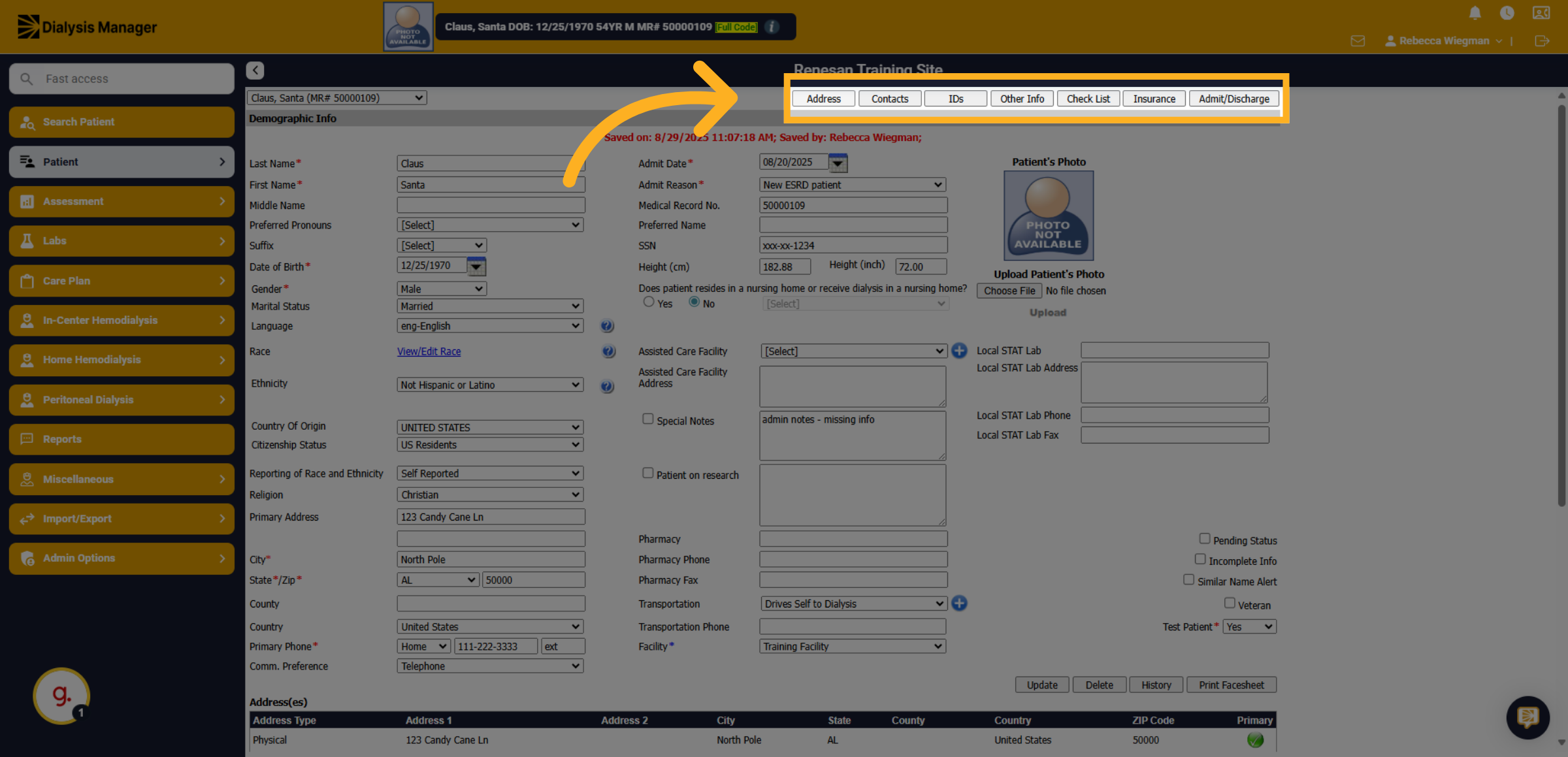This screenshot has width=1568, height=757.
Task: Click the Update button
Action: [1041, 685]
